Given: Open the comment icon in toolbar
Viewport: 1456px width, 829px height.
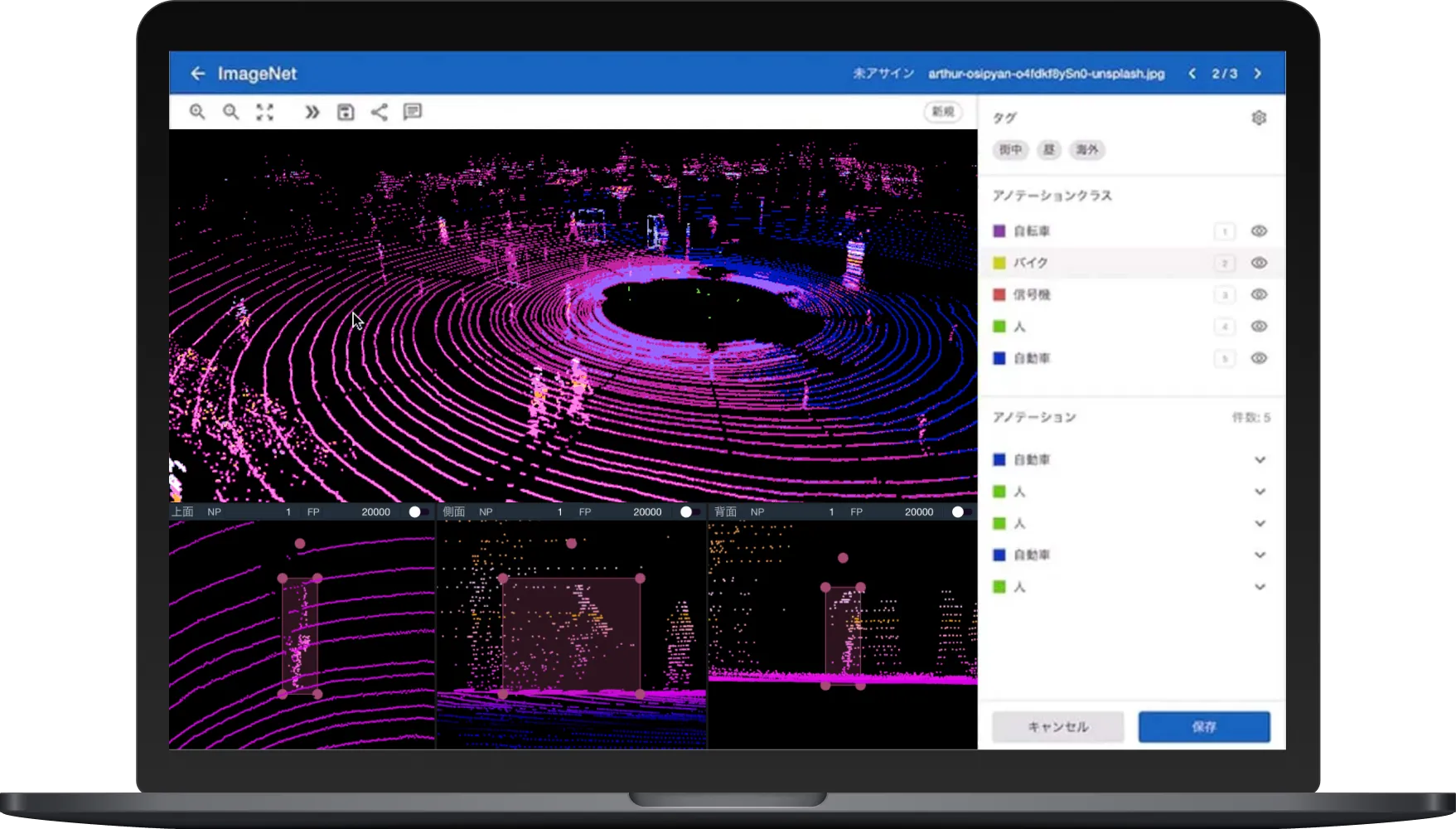Looking at the screenshot, I should pyautogui.click(x=412, y=112).
